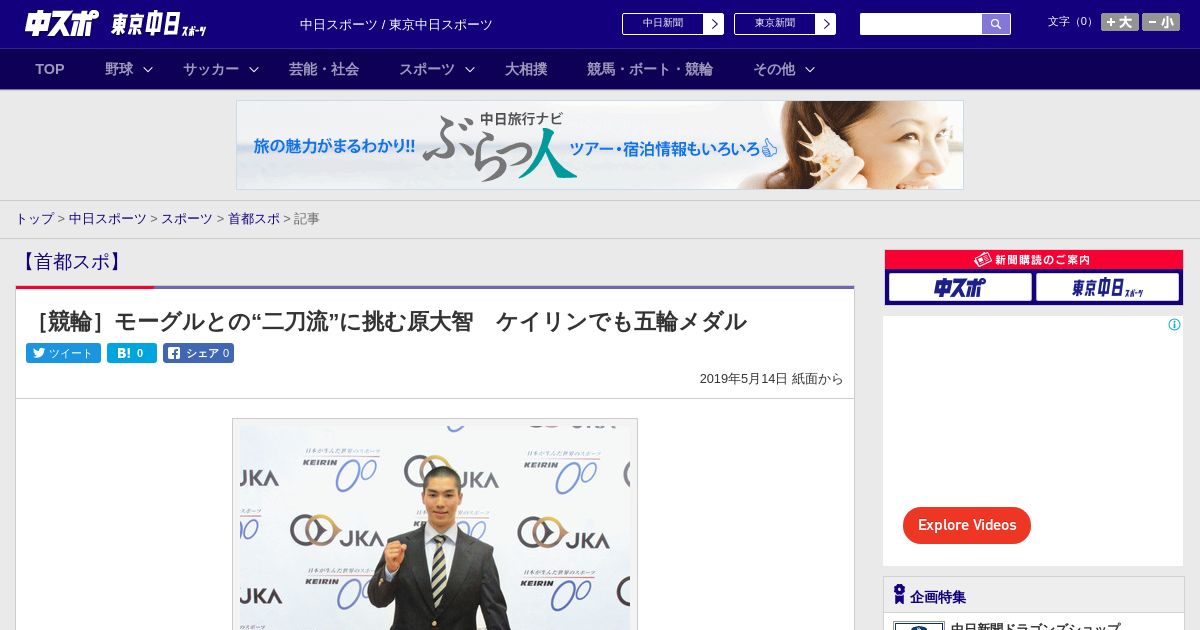This screenshot has width=1200, height=630.
Task: Click the article headline about 原大智
Action: point(388,321)
